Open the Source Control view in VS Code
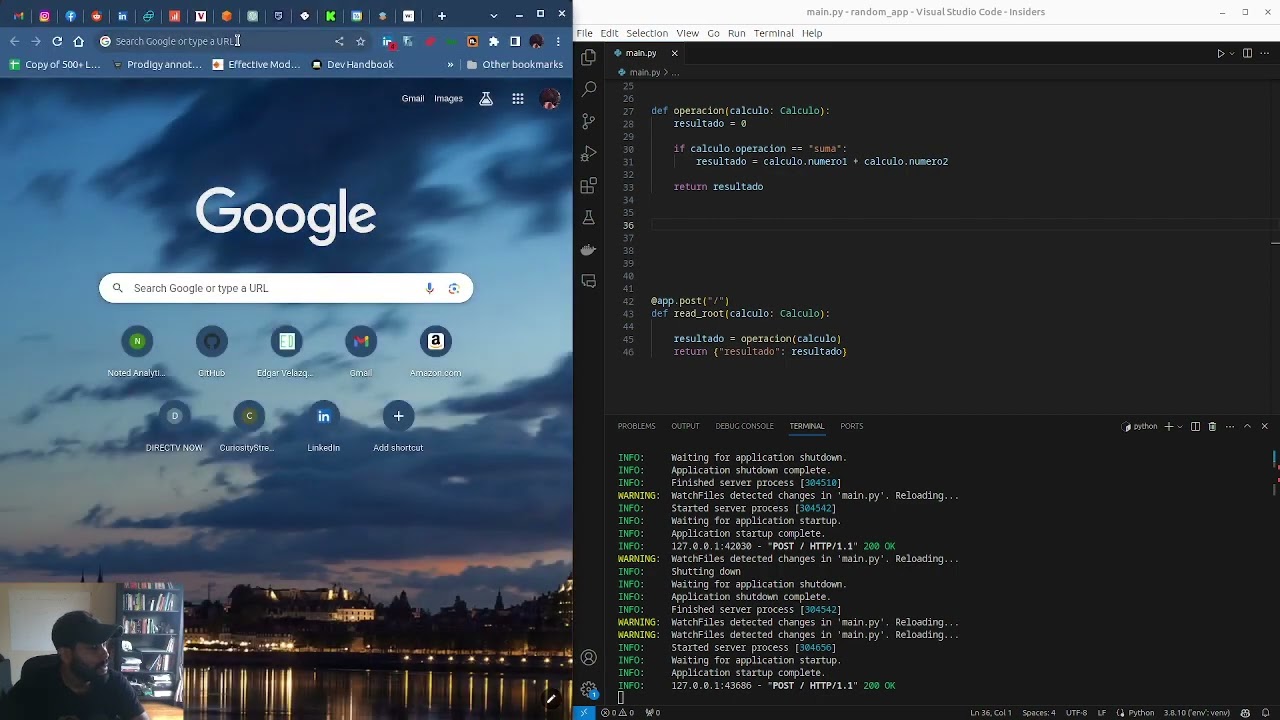 [x=589, y=121]
